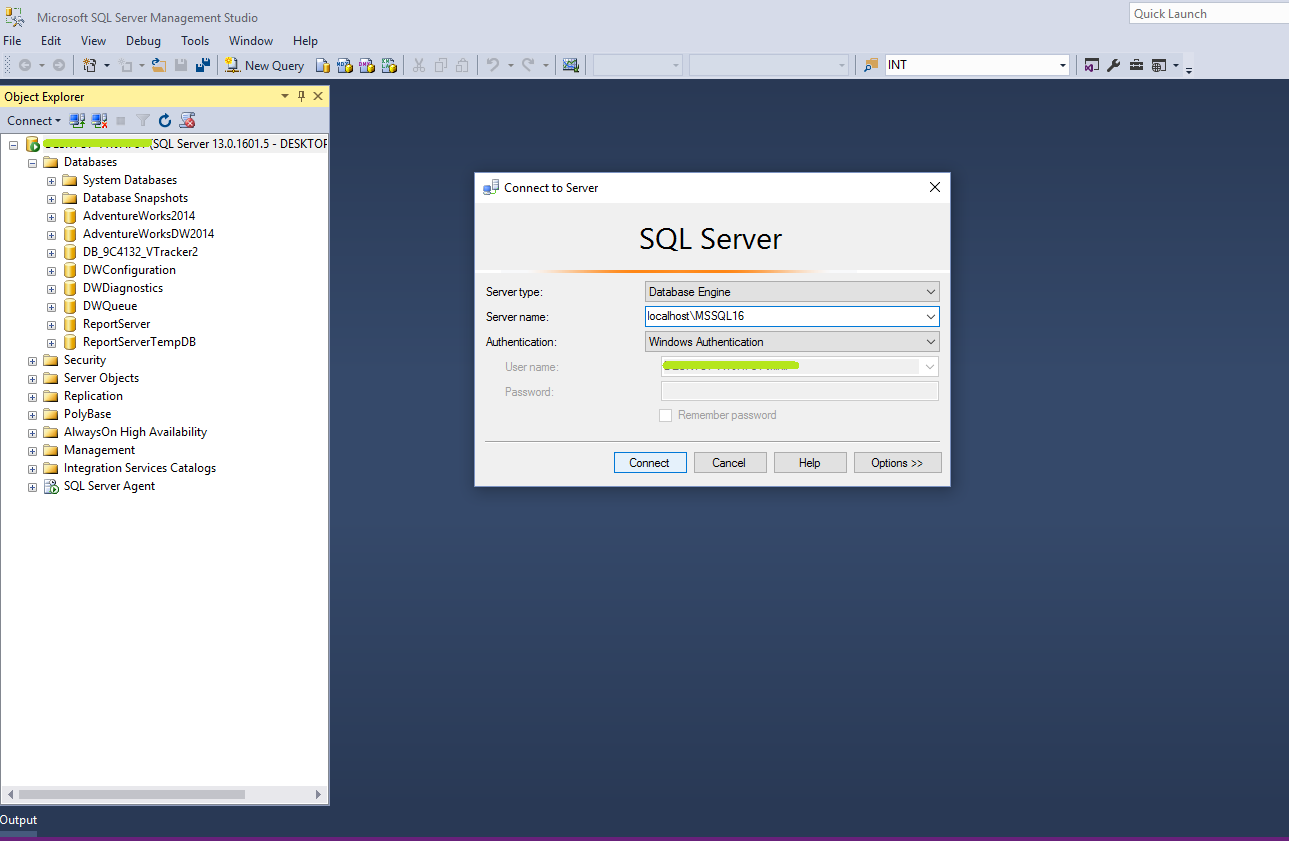Select the DB_9C4132_VTracker2 database
The height and width of the screenshot is (841, 1289).
click(x=140, y=252)
